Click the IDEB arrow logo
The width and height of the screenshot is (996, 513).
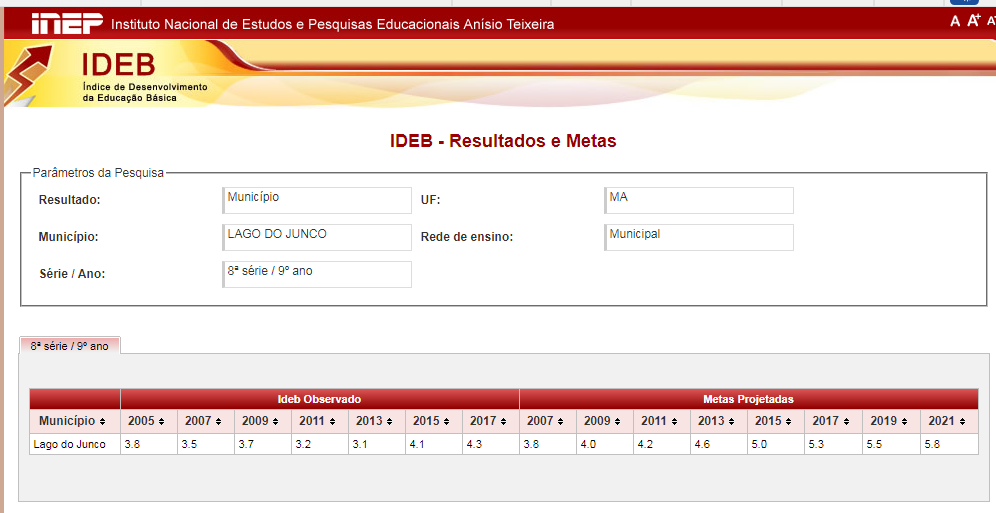29,75
